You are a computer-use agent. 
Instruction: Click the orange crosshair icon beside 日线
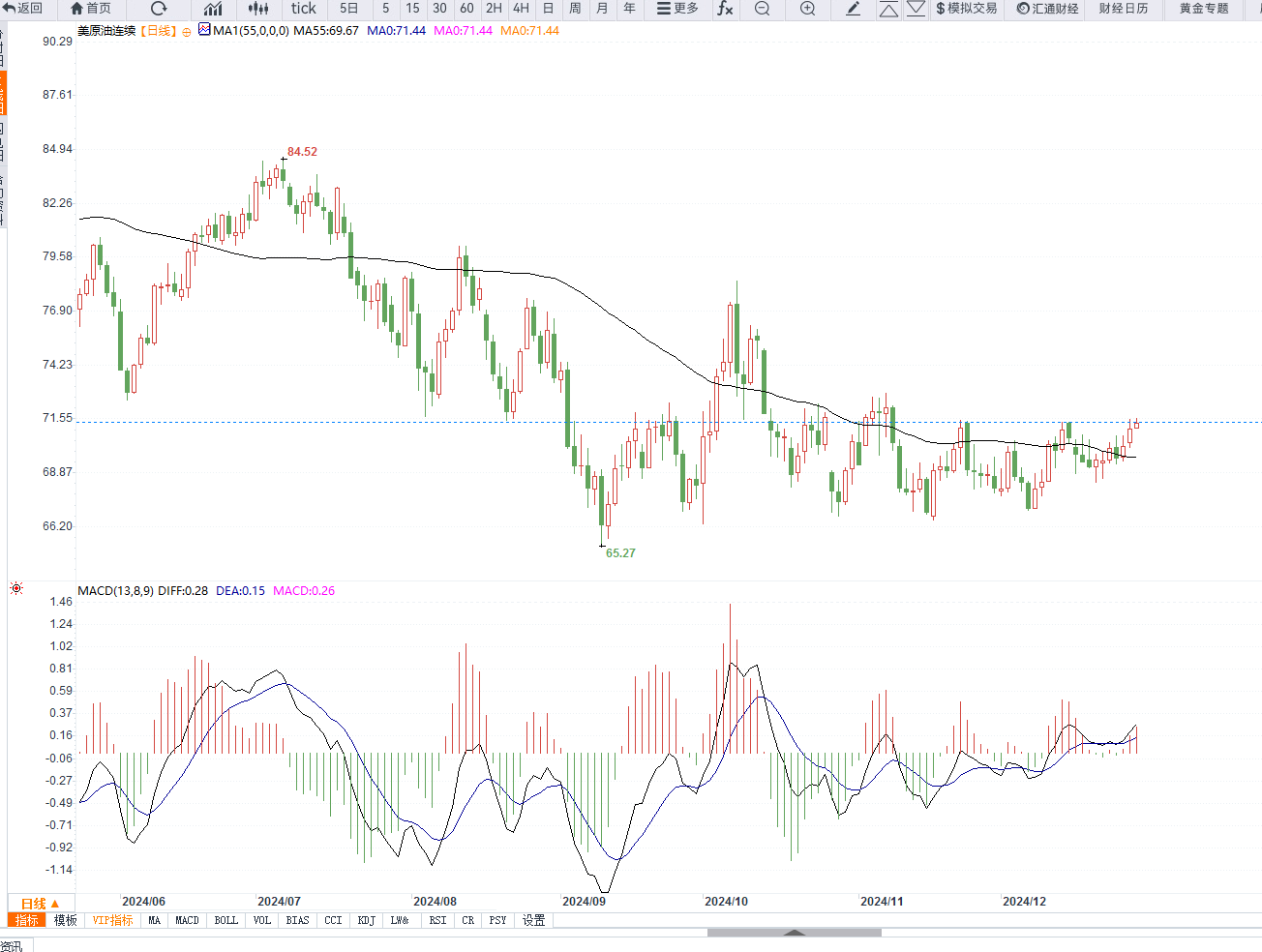coord(187,32)
